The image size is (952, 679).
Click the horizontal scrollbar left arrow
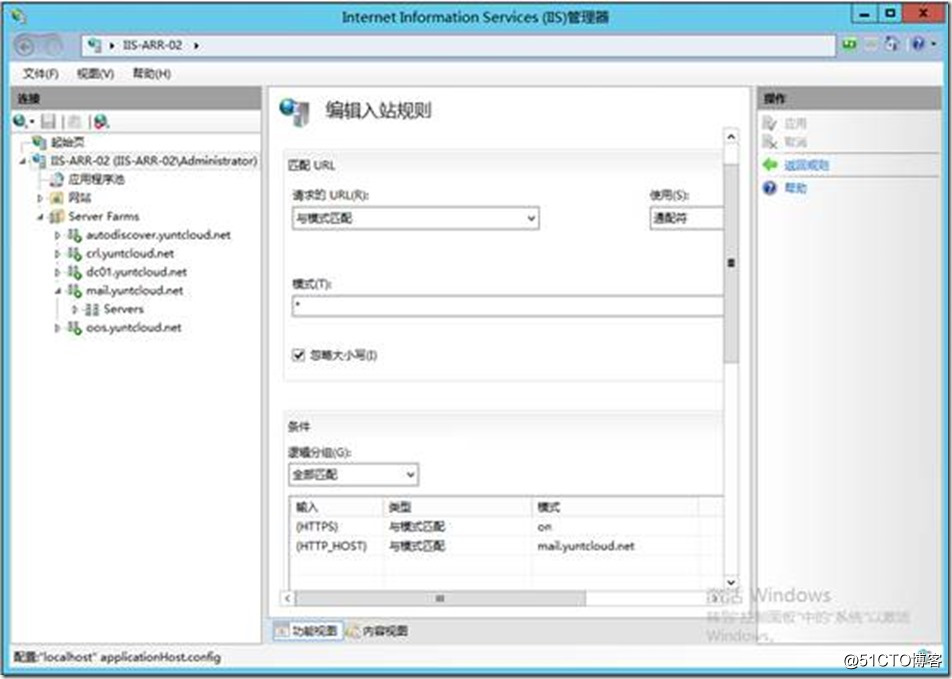click(288, 599)
